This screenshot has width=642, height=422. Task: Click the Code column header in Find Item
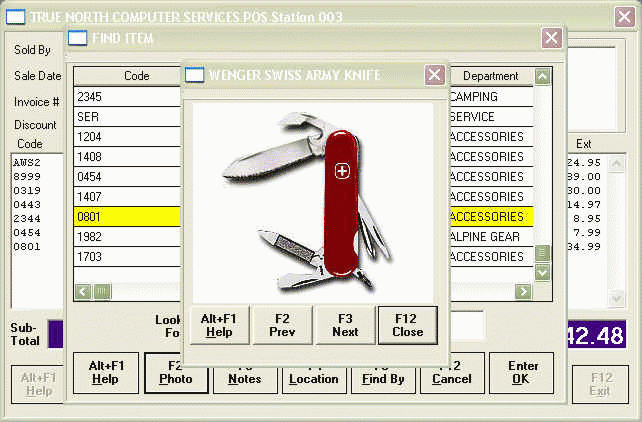127,76
